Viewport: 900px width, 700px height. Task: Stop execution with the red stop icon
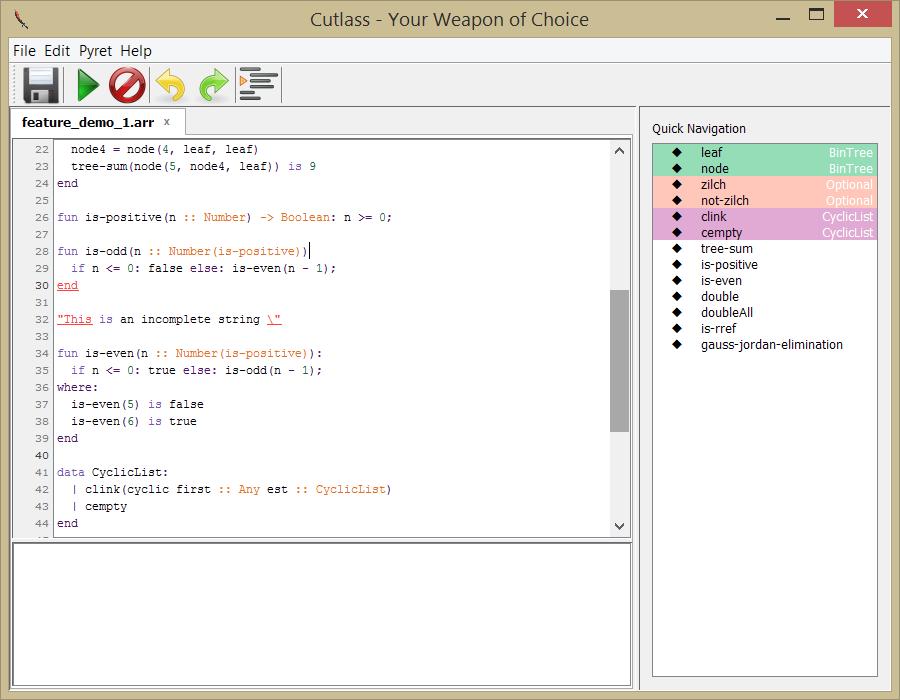(x=127, y=85)
